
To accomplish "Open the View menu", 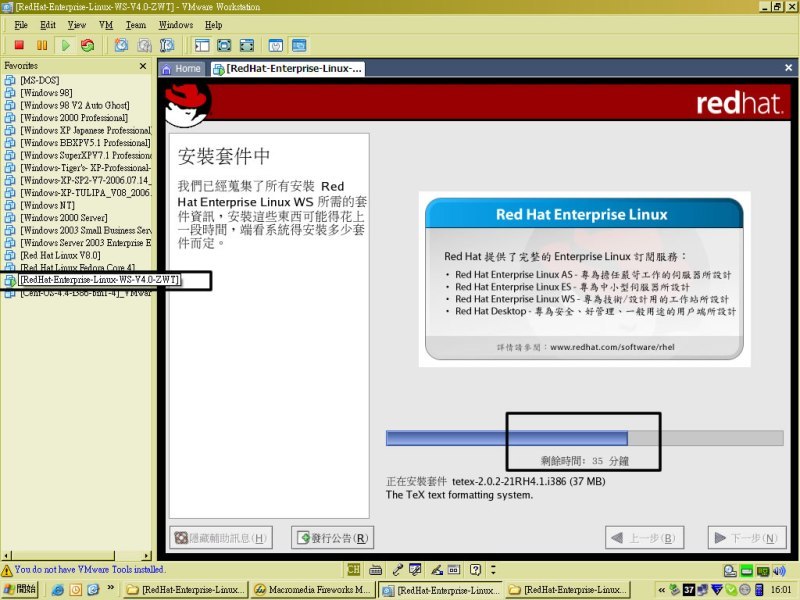I will pyautogui.click(x=77, y=25).
